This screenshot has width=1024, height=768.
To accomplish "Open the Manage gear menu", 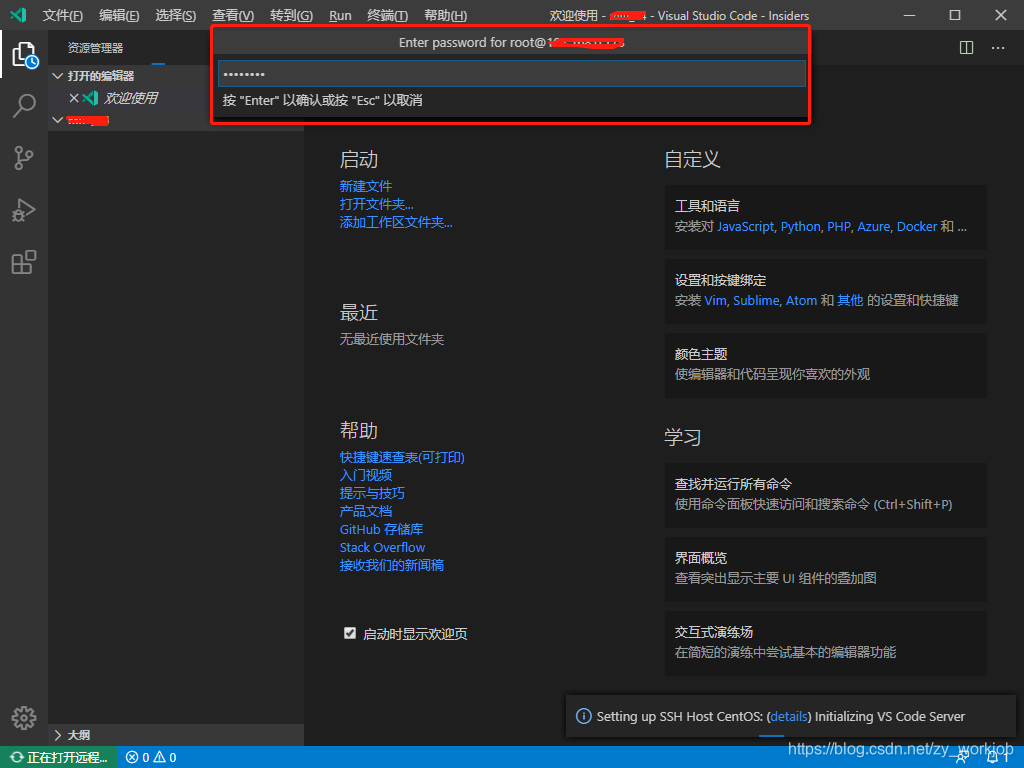I will click(24, 718).
